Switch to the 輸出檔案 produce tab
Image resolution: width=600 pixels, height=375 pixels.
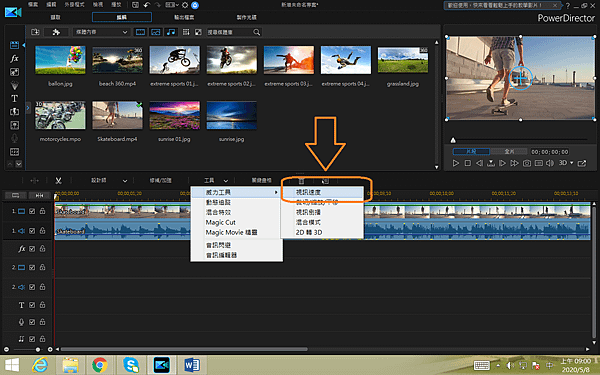(184, 17)
